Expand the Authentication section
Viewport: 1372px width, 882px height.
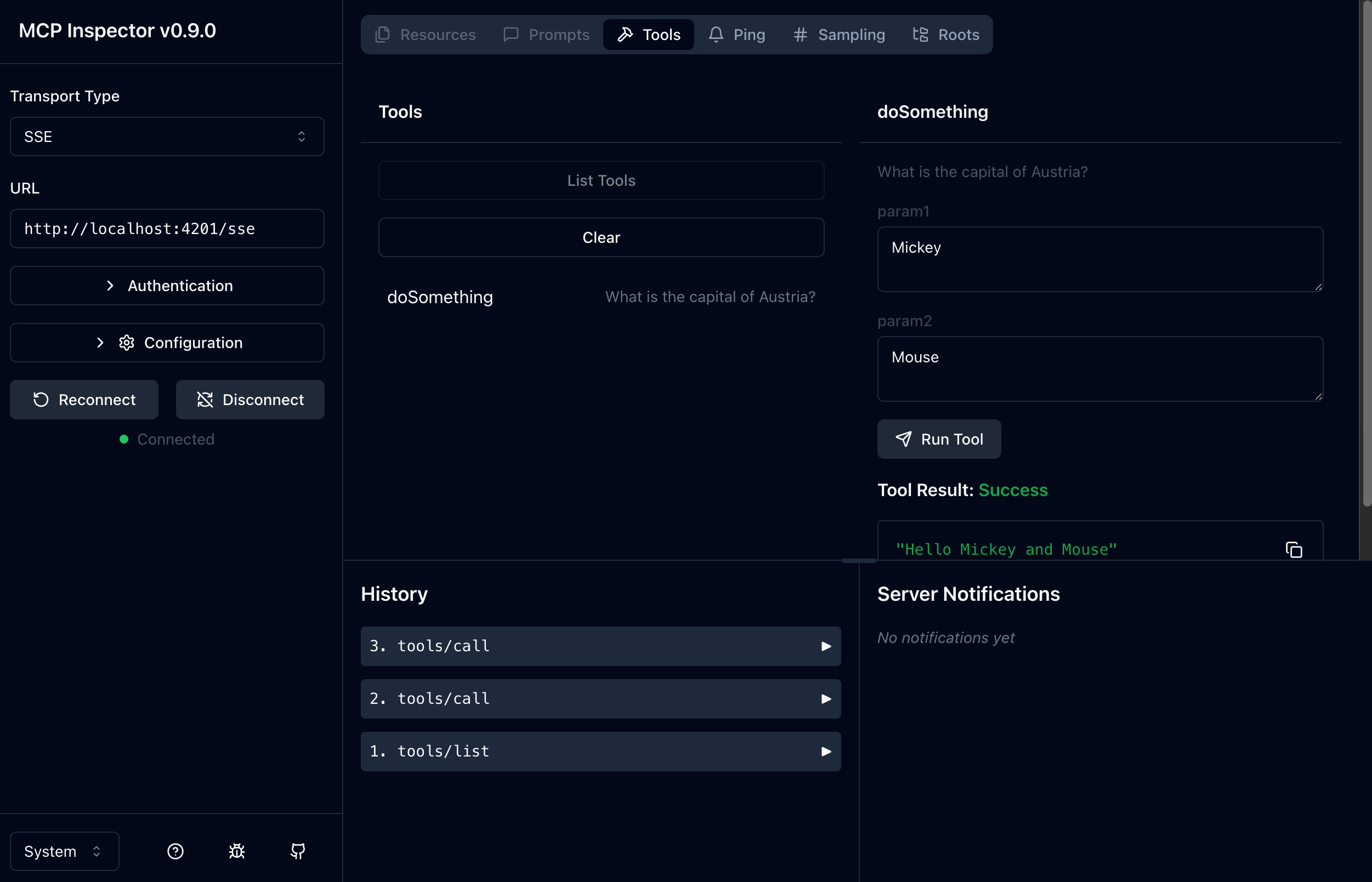[167, 286]
